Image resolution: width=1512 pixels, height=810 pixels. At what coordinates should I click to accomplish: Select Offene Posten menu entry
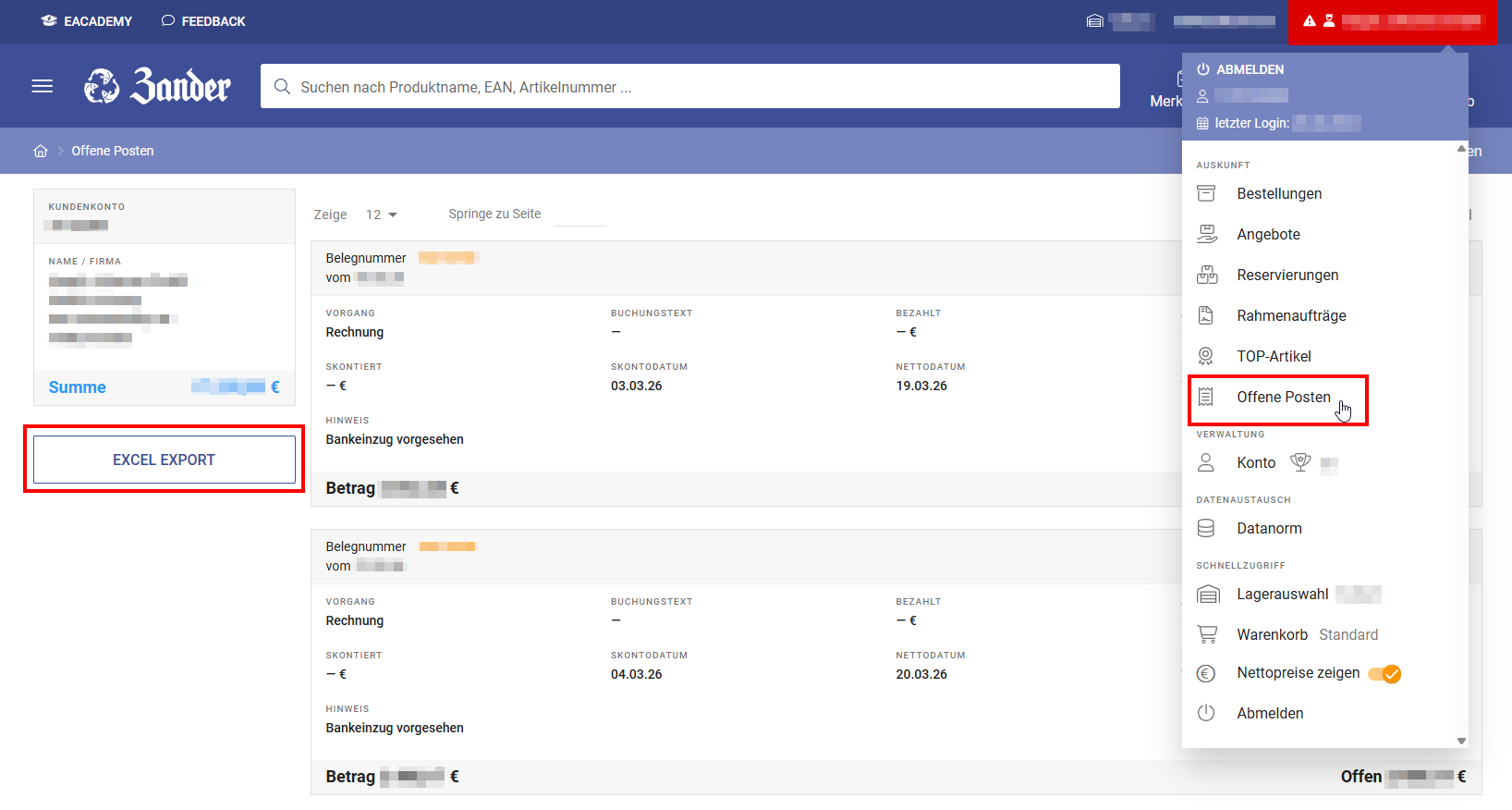coord(1283,397)
